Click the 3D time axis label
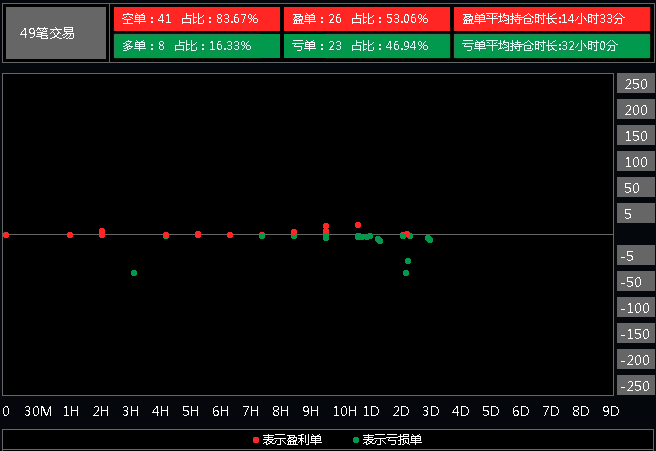Image resolution: width=656 pixels, height=451 pixels. pos(430,411)
